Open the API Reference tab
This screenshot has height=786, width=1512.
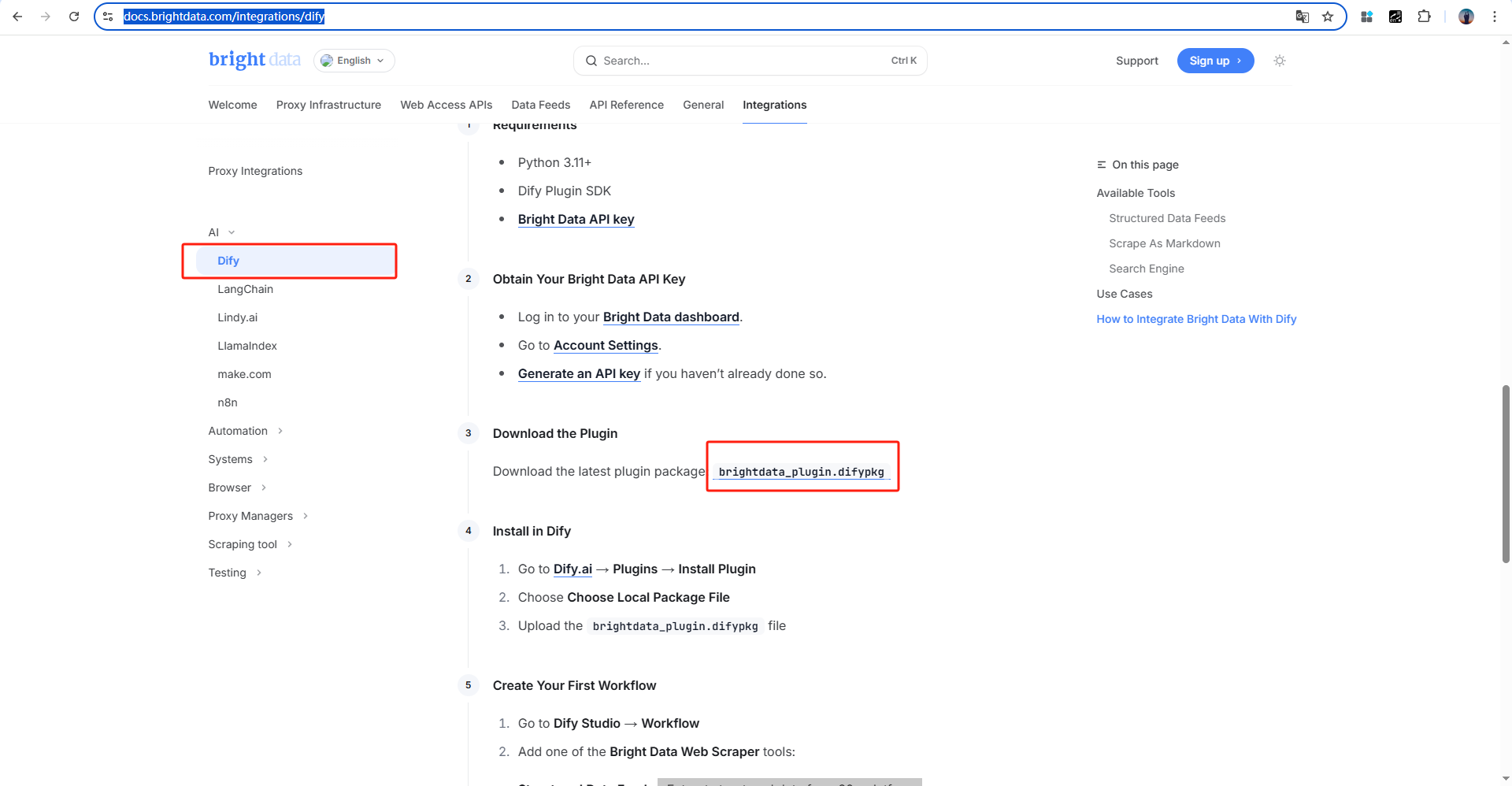626,105
